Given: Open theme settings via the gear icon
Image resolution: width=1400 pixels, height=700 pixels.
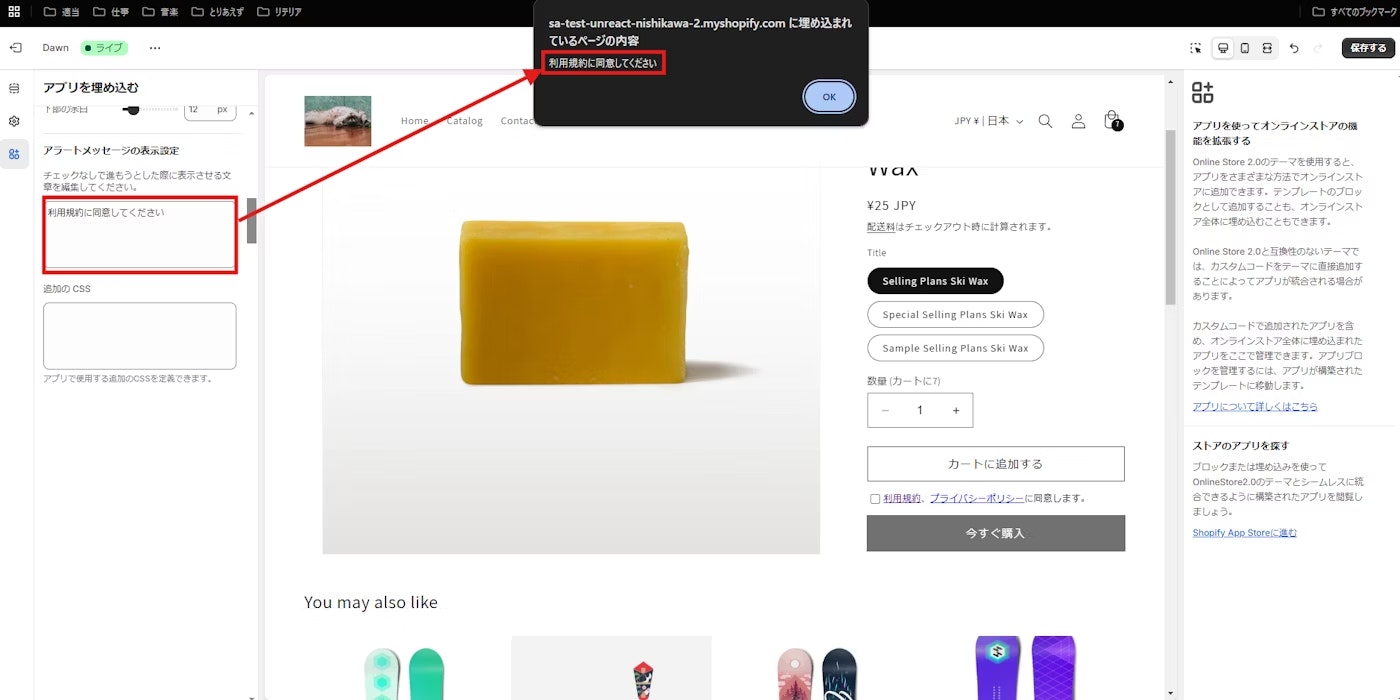Looking at the screenshot, I should coord(14,120).
